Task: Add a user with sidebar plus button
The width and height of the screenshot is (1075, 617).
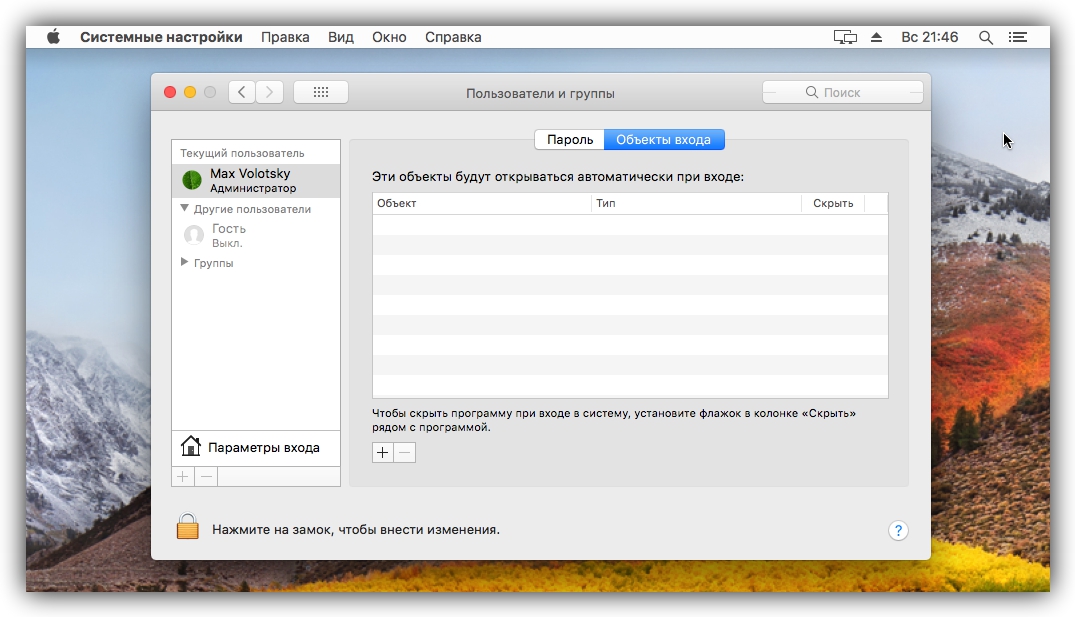Action: click(x=183, y=476)
